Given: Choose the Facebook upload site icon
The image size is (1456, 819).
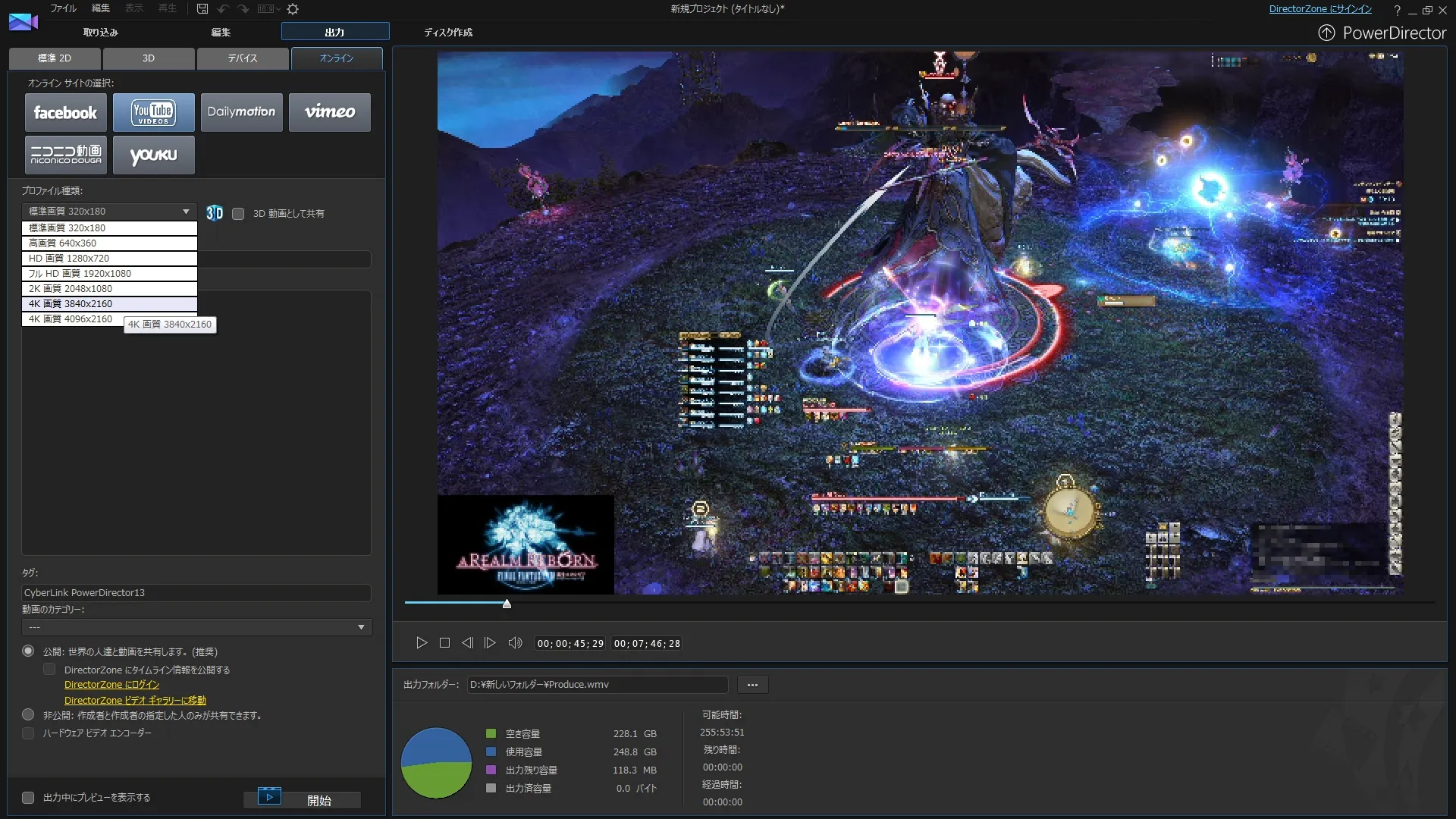Looking at the screenshot, I should click(x=66, y=112).
